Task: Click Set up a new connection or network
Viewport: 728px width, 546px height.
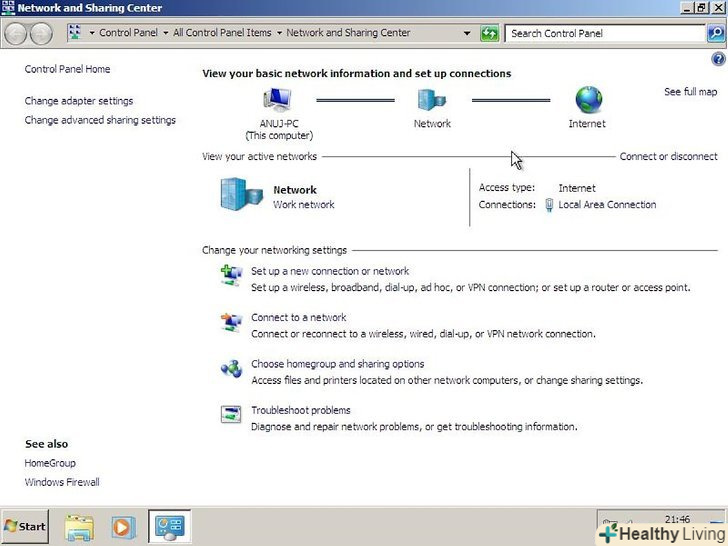Action: tap(330, 271)
